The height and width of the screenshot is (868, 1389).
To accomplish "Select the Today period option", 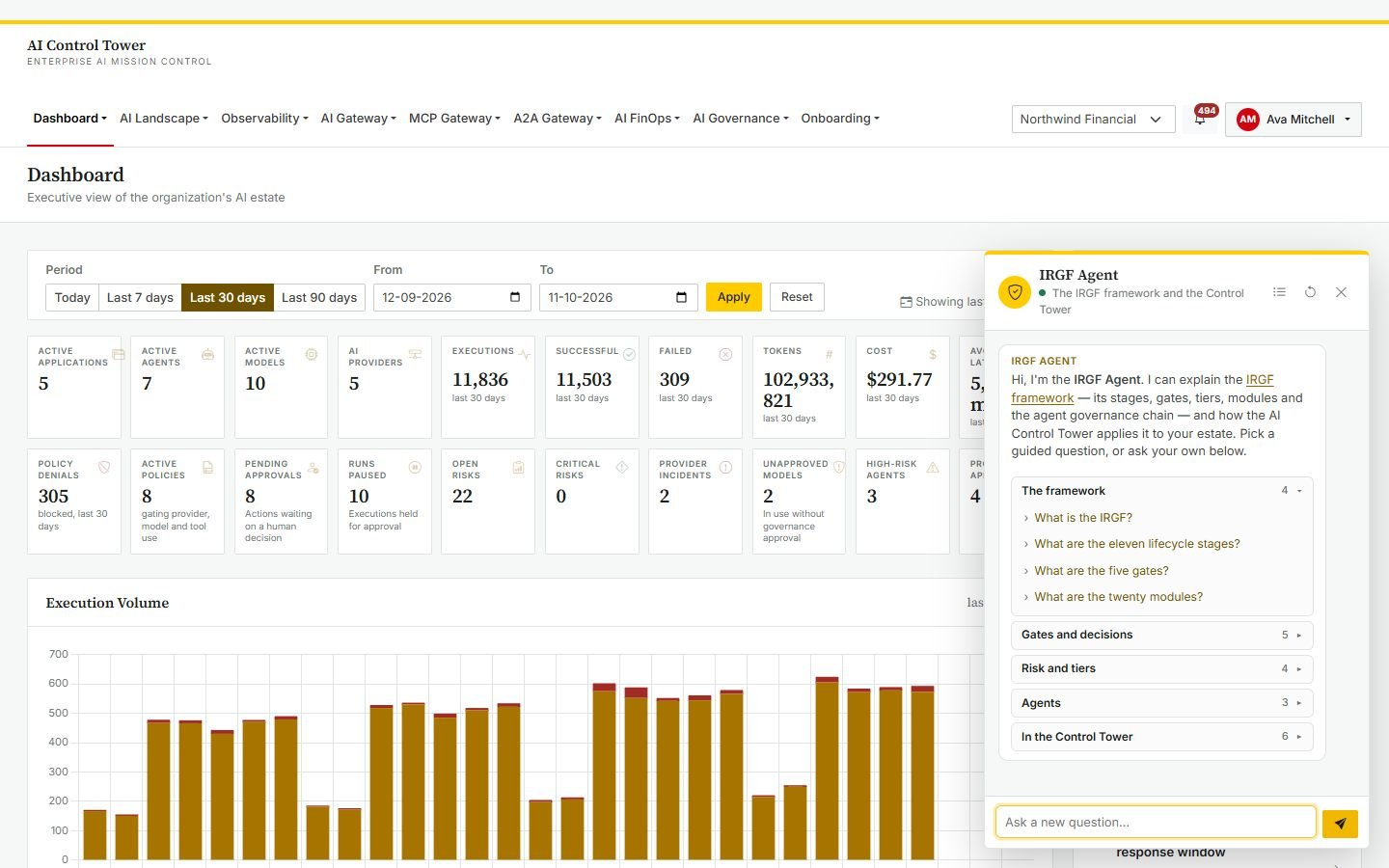I will pos(72,297).
